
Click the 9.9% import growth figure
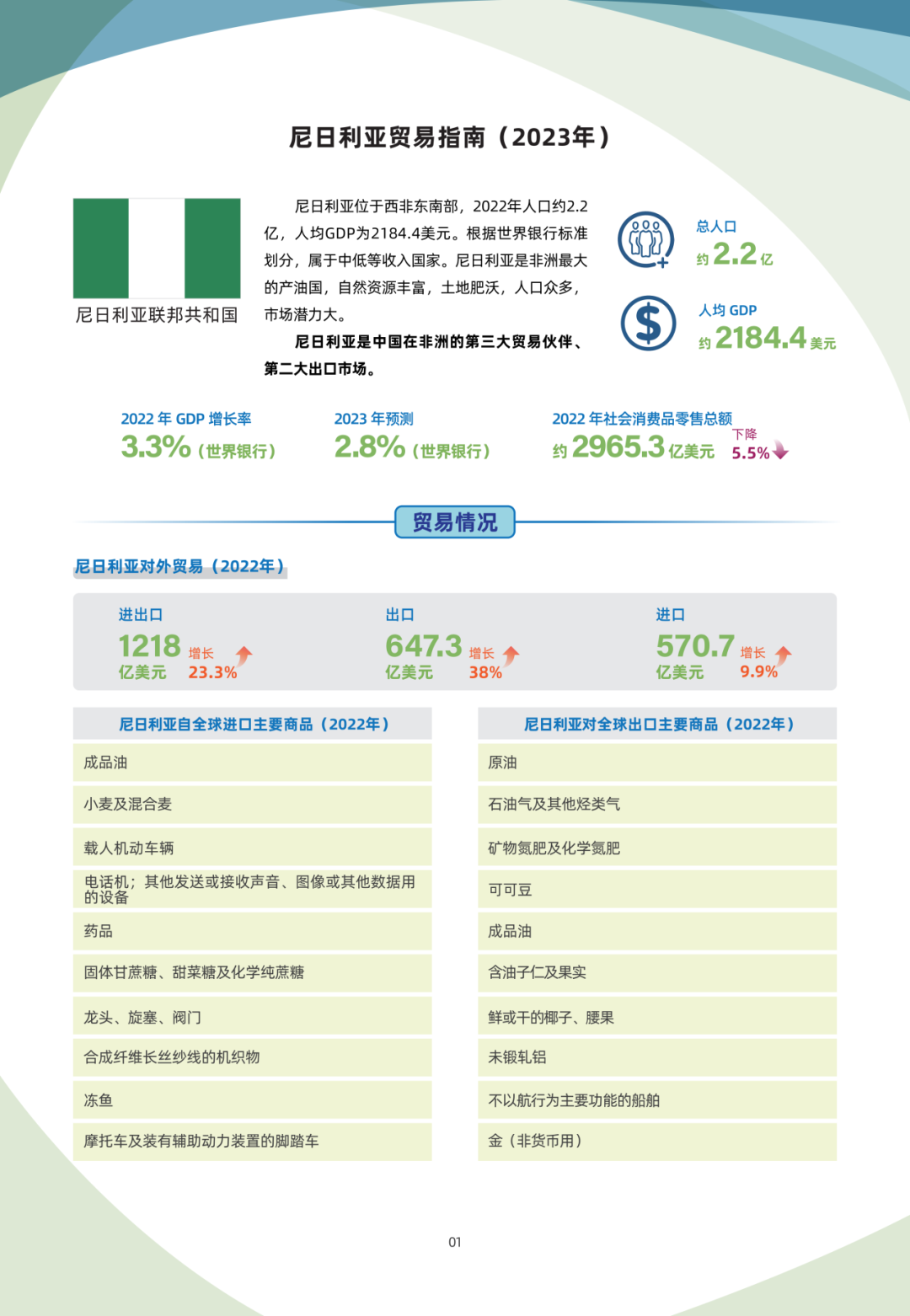click(758, 671)
